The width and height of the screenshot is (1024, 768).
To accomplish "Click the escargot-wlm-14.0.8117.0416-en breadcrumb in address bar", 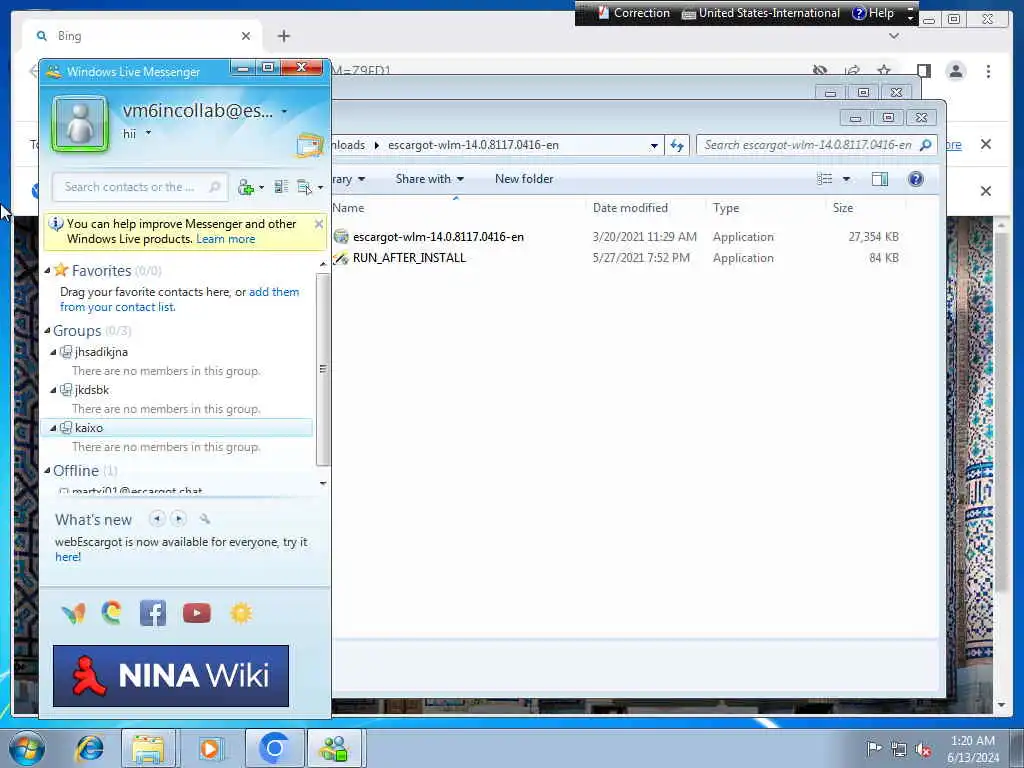I will pos(473,145).
